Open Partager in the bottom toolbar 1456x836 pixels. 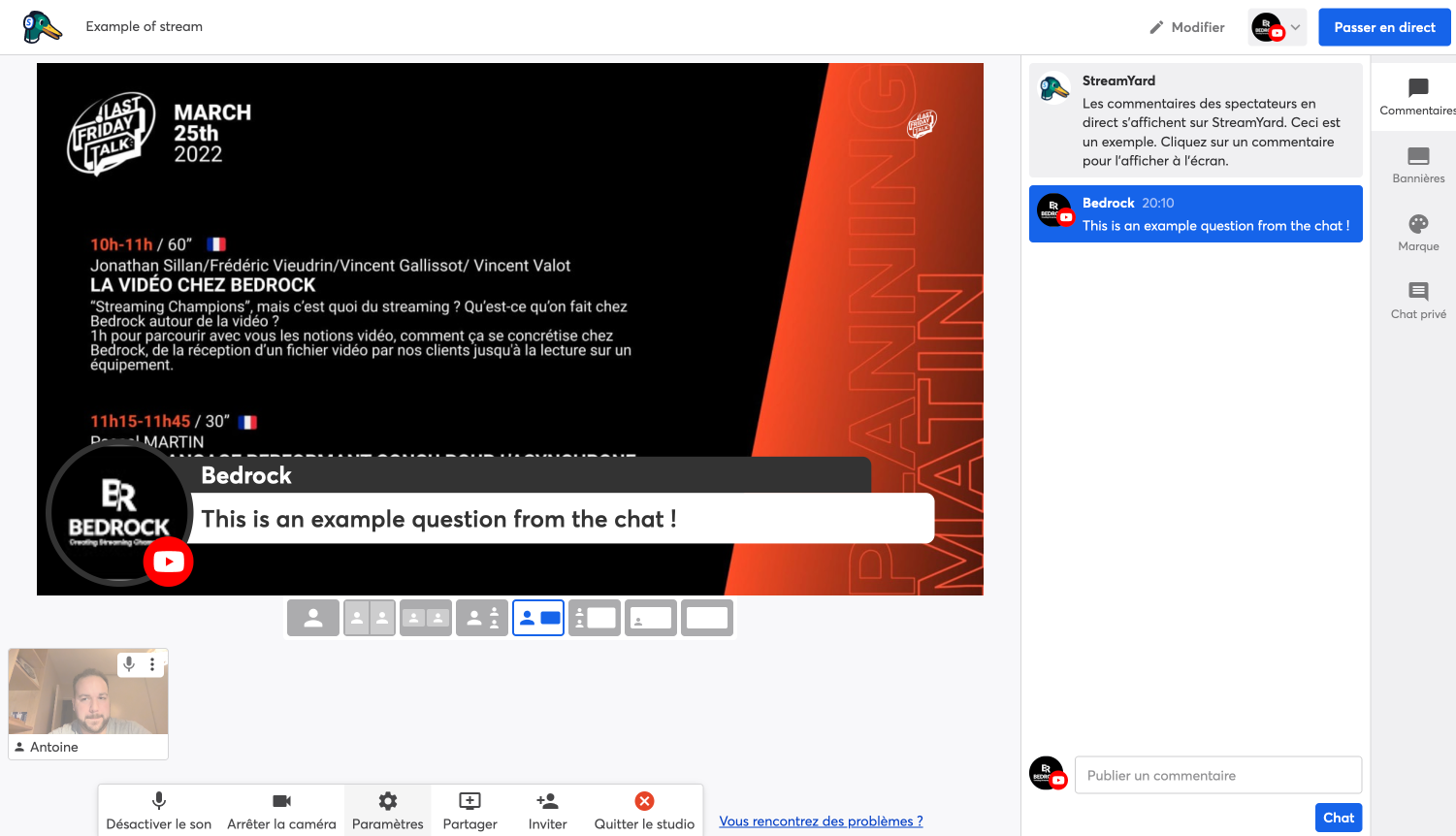click(x=469, y=810)
